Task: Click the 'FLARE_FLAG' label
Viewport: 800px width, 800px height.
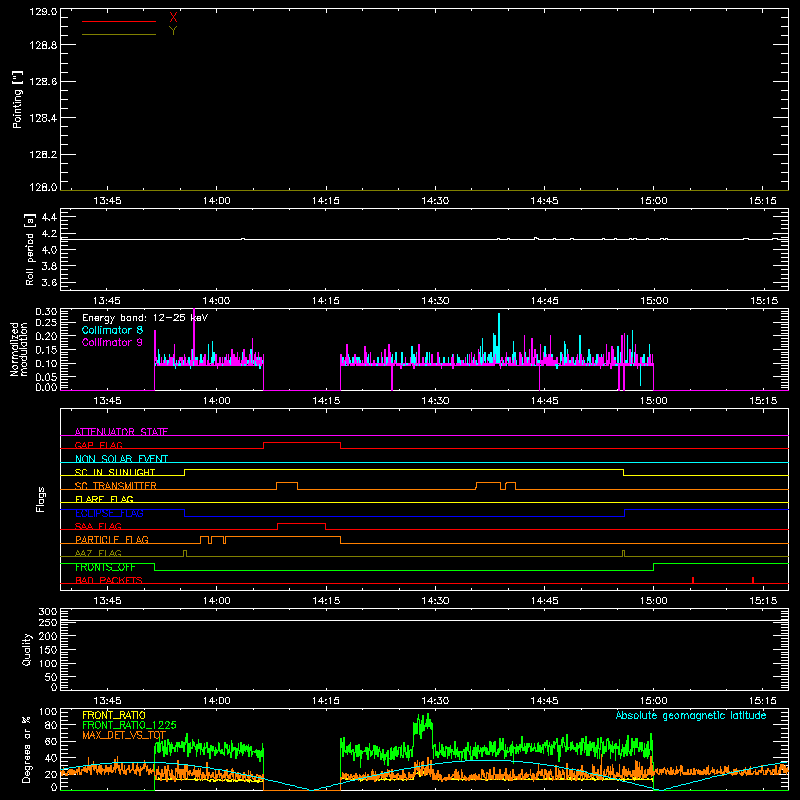Action: [104, 499]
